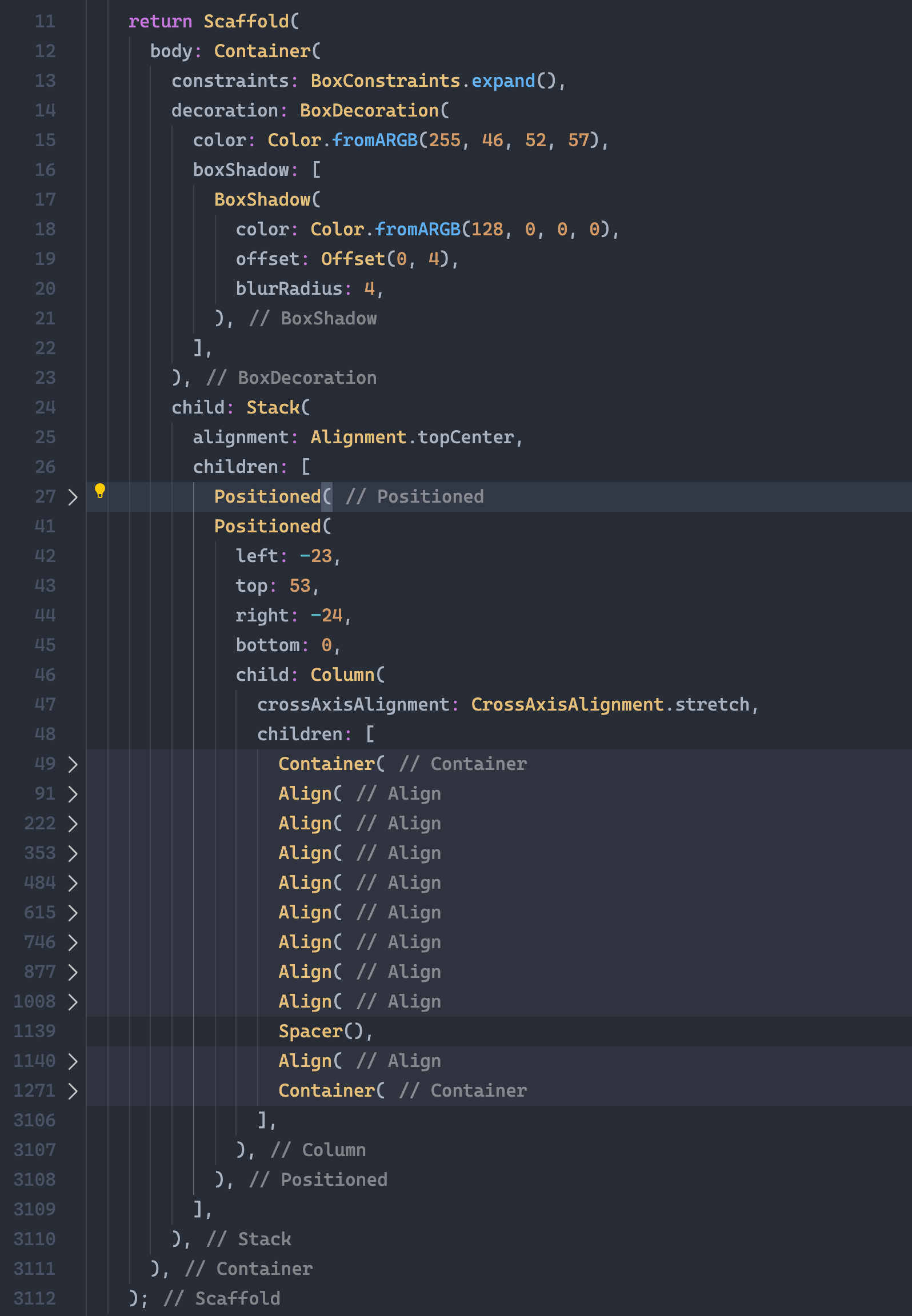Click 'body: Container(' on line 12
912x1316 pixels.
coord(235,51)
